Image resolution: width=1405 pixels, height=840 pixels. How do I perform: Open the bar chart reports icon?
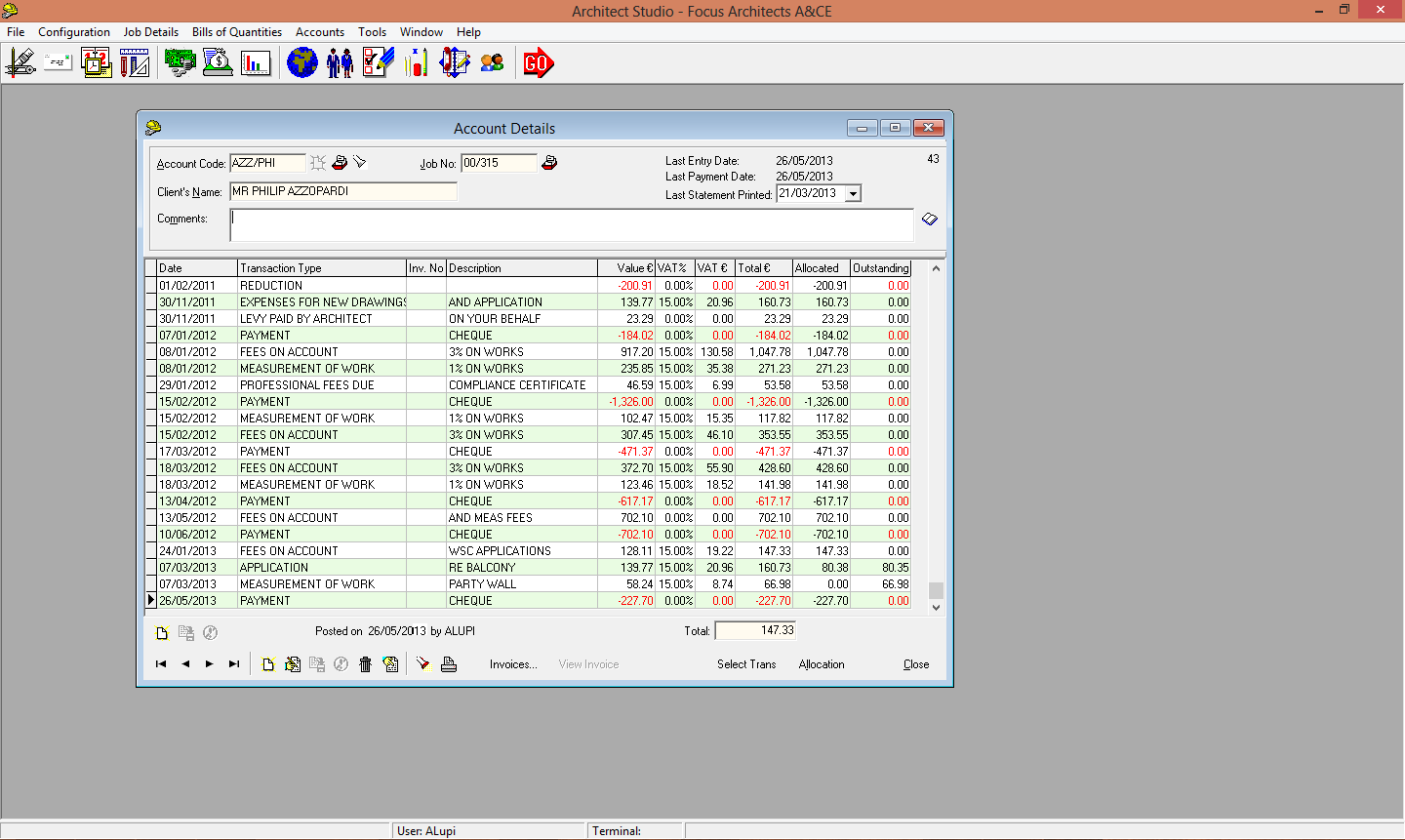[256, 63]
